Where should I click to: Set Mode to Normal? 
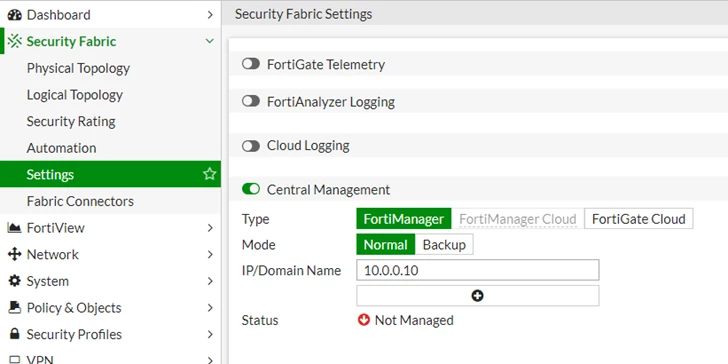coord(385,245)
